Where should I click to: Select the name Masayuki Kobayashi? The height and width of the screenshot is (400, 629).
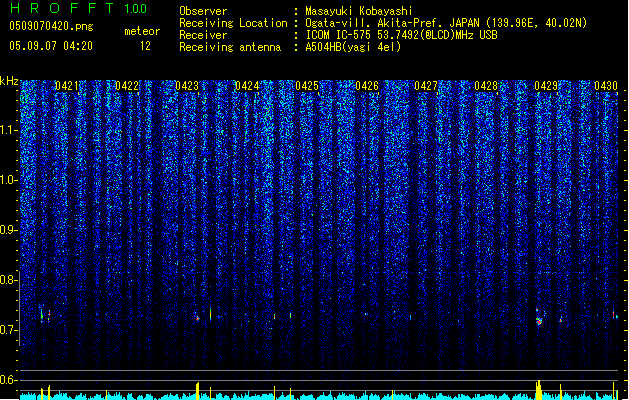pyautogui.click(x=359, y=11)
